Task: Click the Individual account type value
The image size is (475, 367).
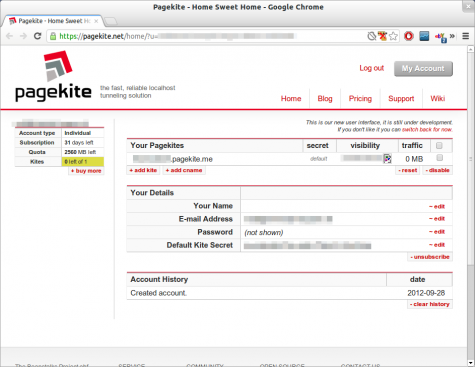Action: coord(78,133)
